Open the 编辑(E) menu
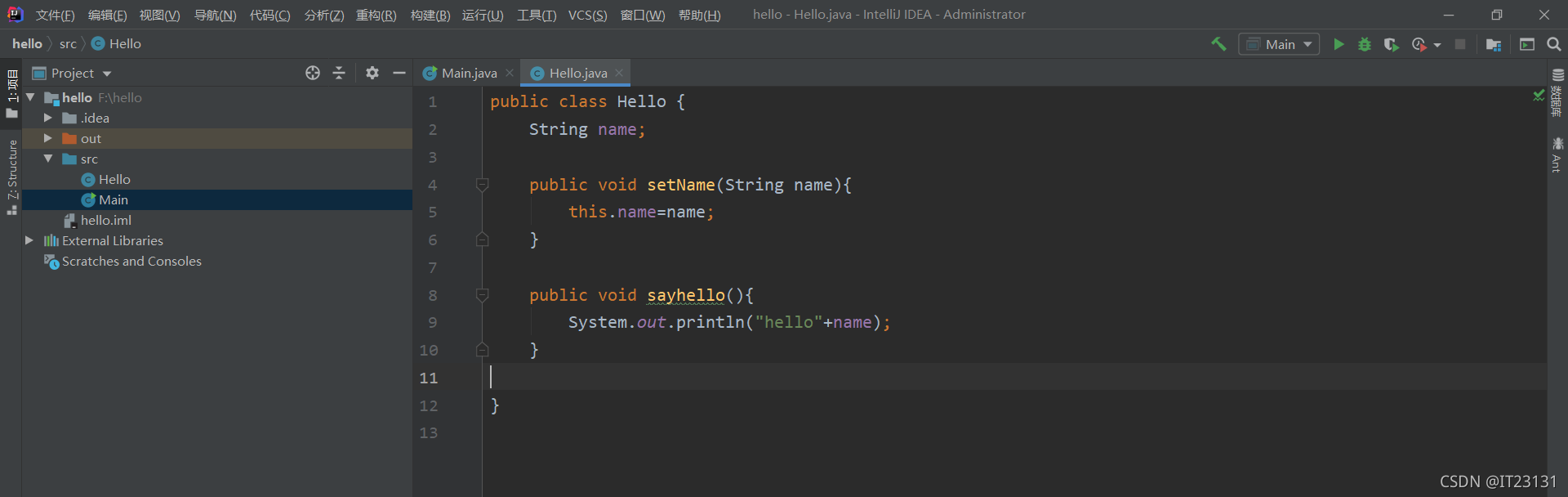 (x=107, y=15)
